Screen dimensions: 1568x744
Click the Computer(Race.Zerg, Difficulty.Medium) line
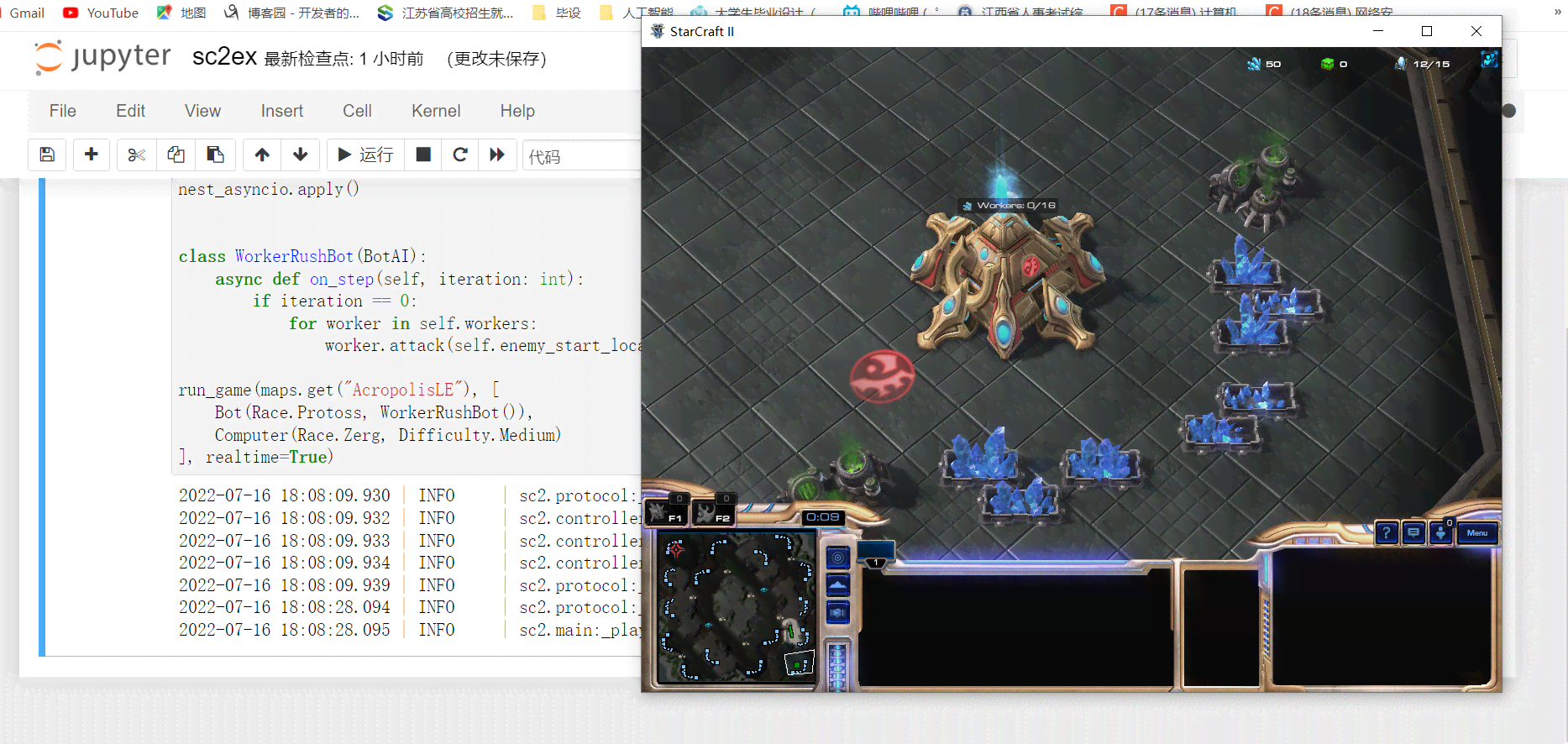tap(387, 435)
